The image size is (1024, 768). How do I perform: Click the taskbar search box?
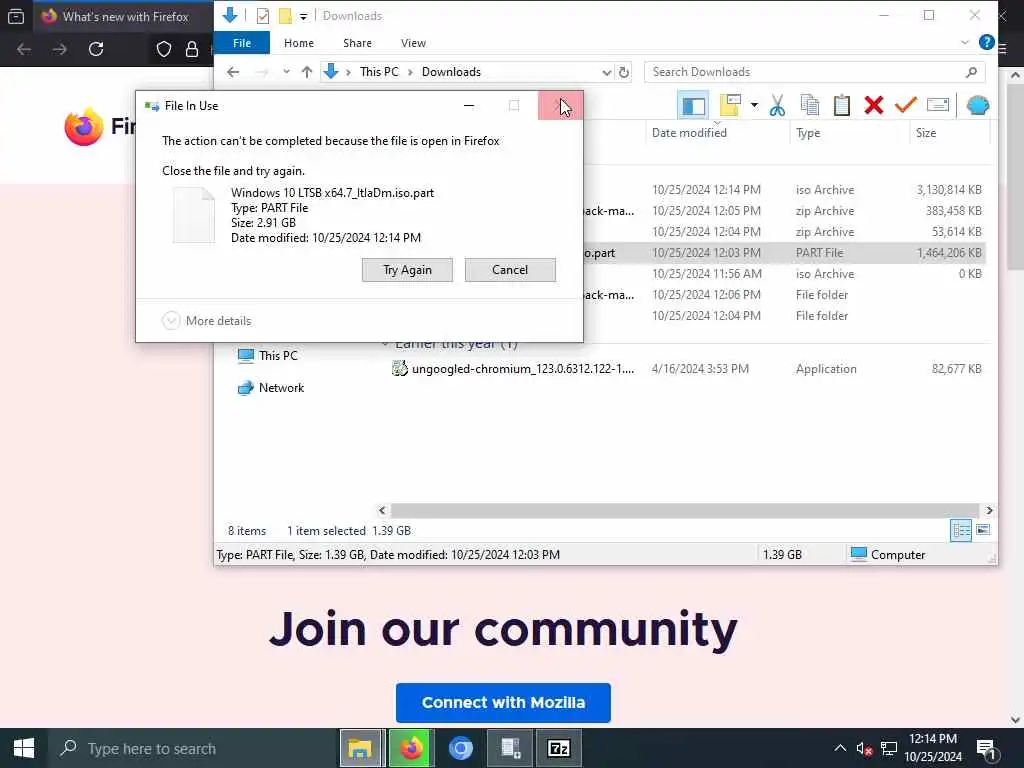[192, 748]
